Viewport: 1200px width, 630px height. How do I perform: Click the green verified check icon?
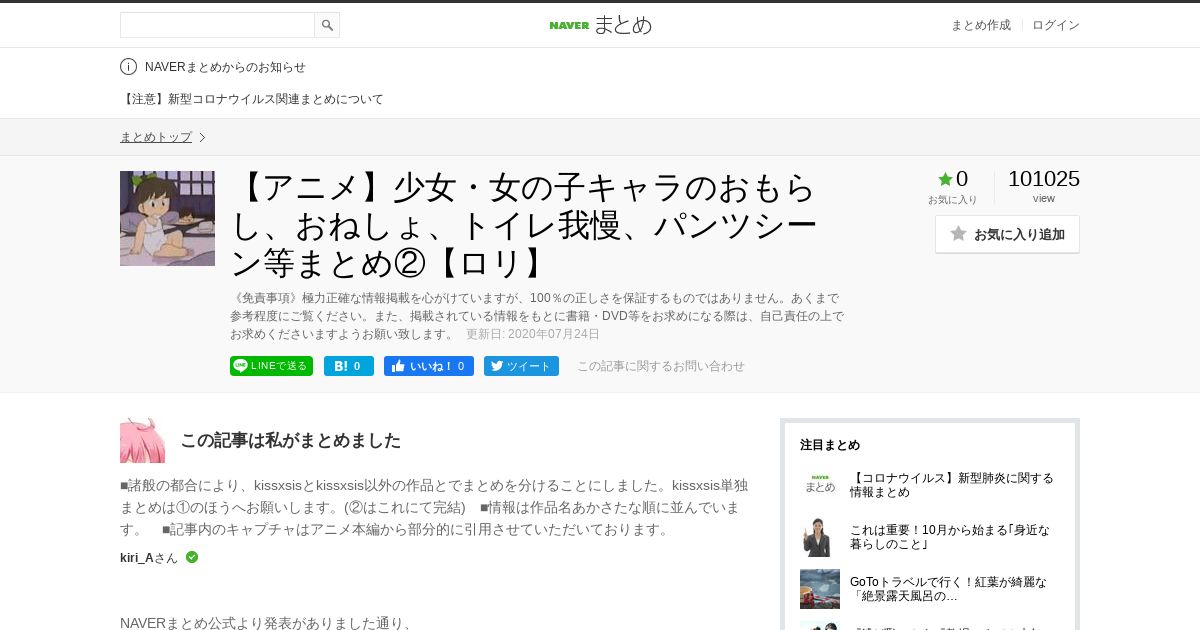[x=192, y=557]
